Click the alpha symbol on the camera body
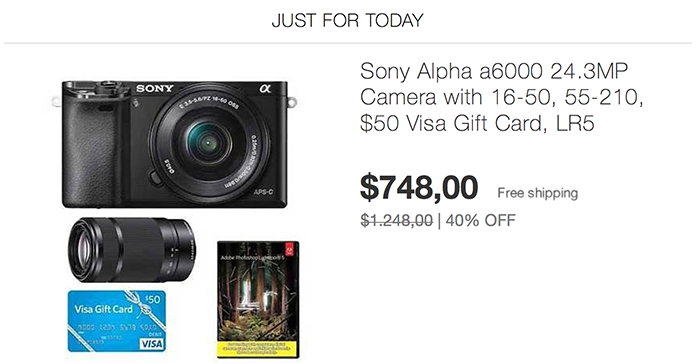Viewport: 700px width, 364px height. tap(265, 88)
